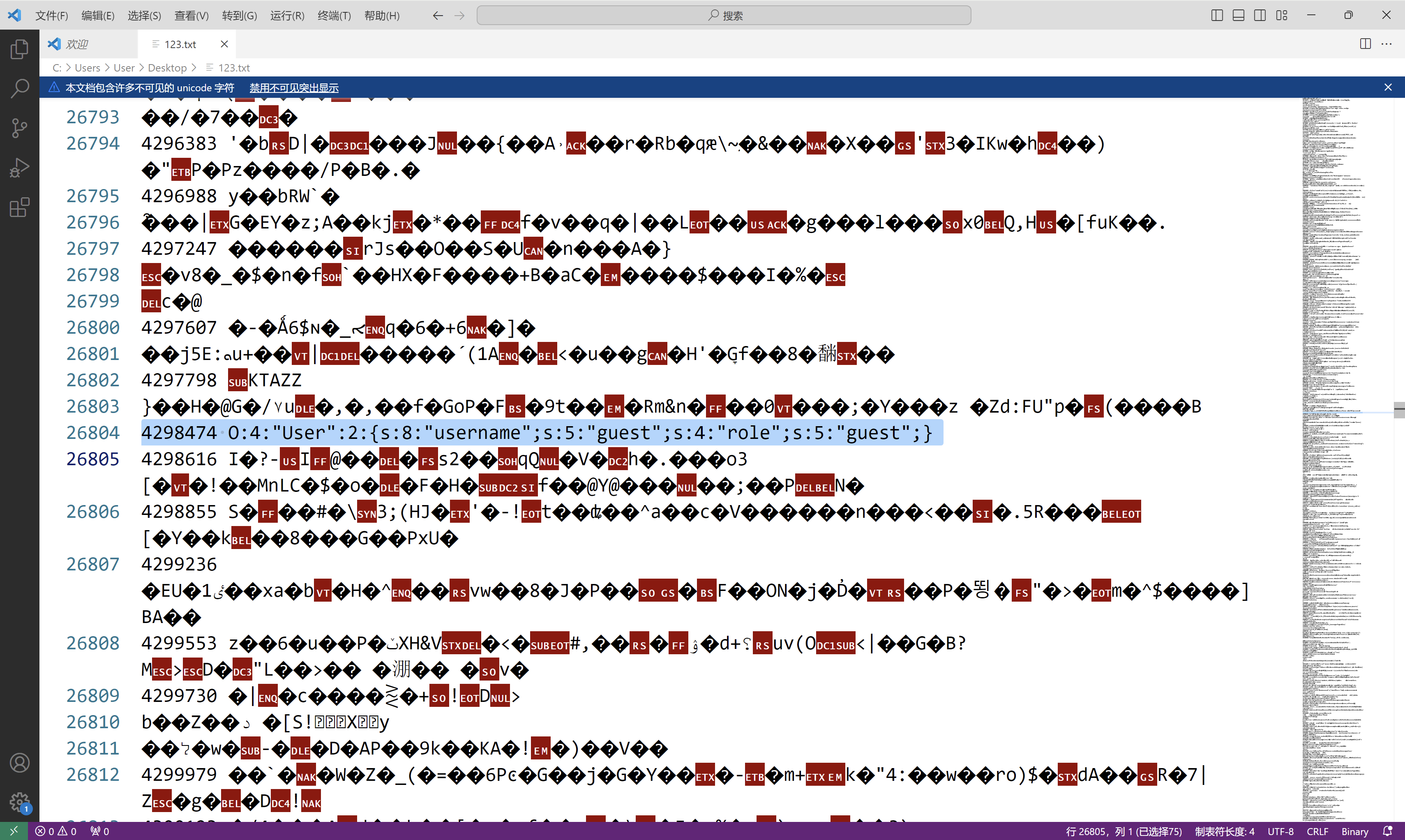Image resolution: width=1405 pixels, height=840 pixels.
Task: Click the 禁用不可见突出显示 link
Action: point(294,88)
